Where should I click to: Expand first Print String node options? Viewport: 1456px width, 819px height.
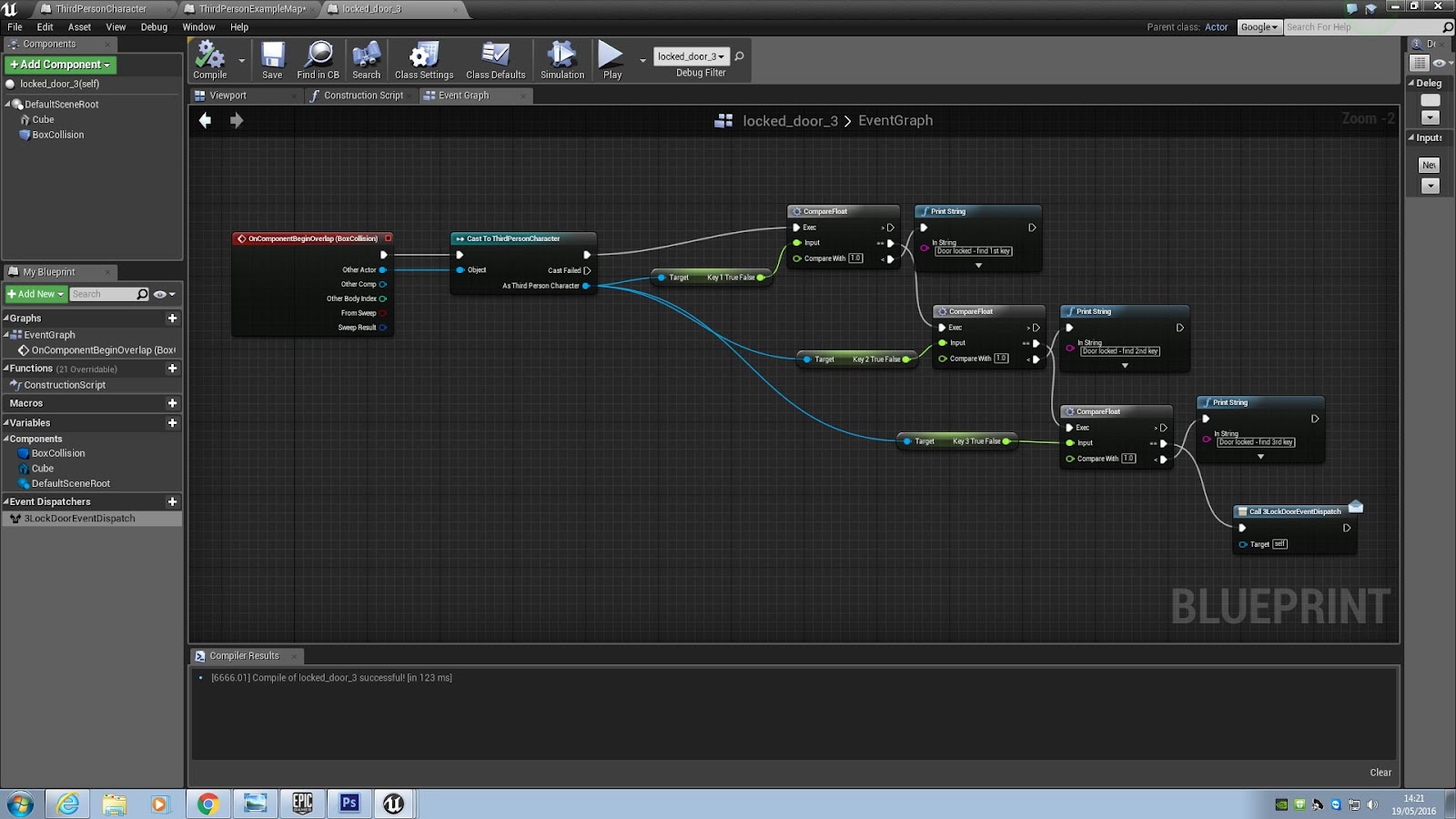pyautogui.click(x=978, y=266)
